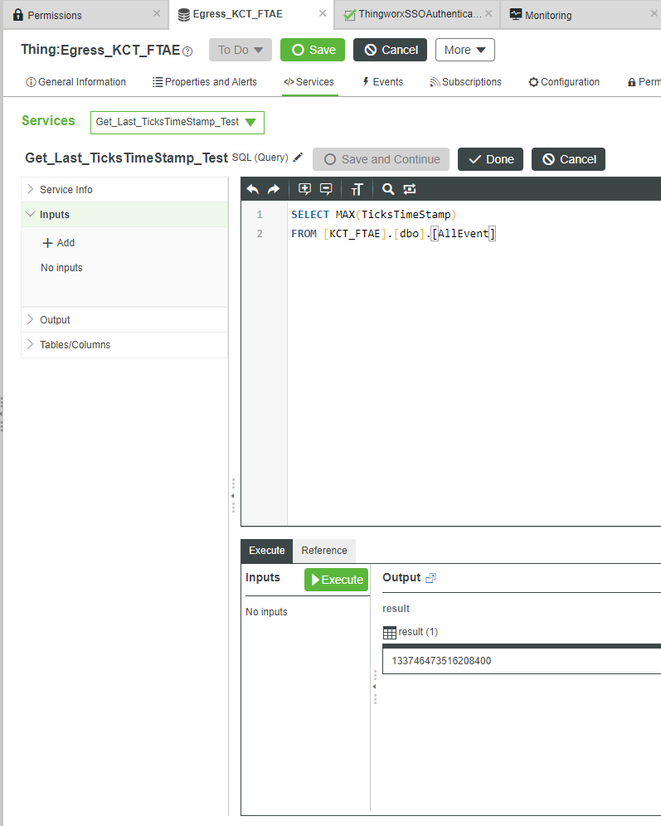661x826 pixels.
Task: Click the Done button
Action: [x=490, y=159]
